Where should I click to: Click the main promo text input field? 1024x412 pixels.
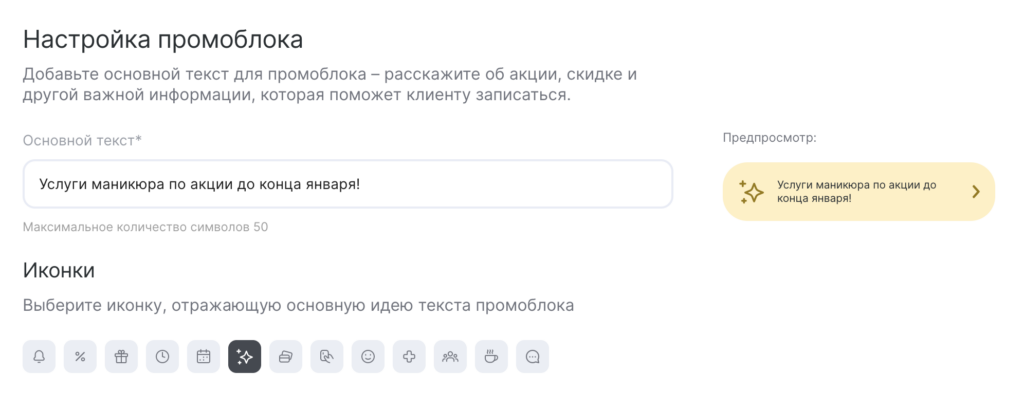347,184
